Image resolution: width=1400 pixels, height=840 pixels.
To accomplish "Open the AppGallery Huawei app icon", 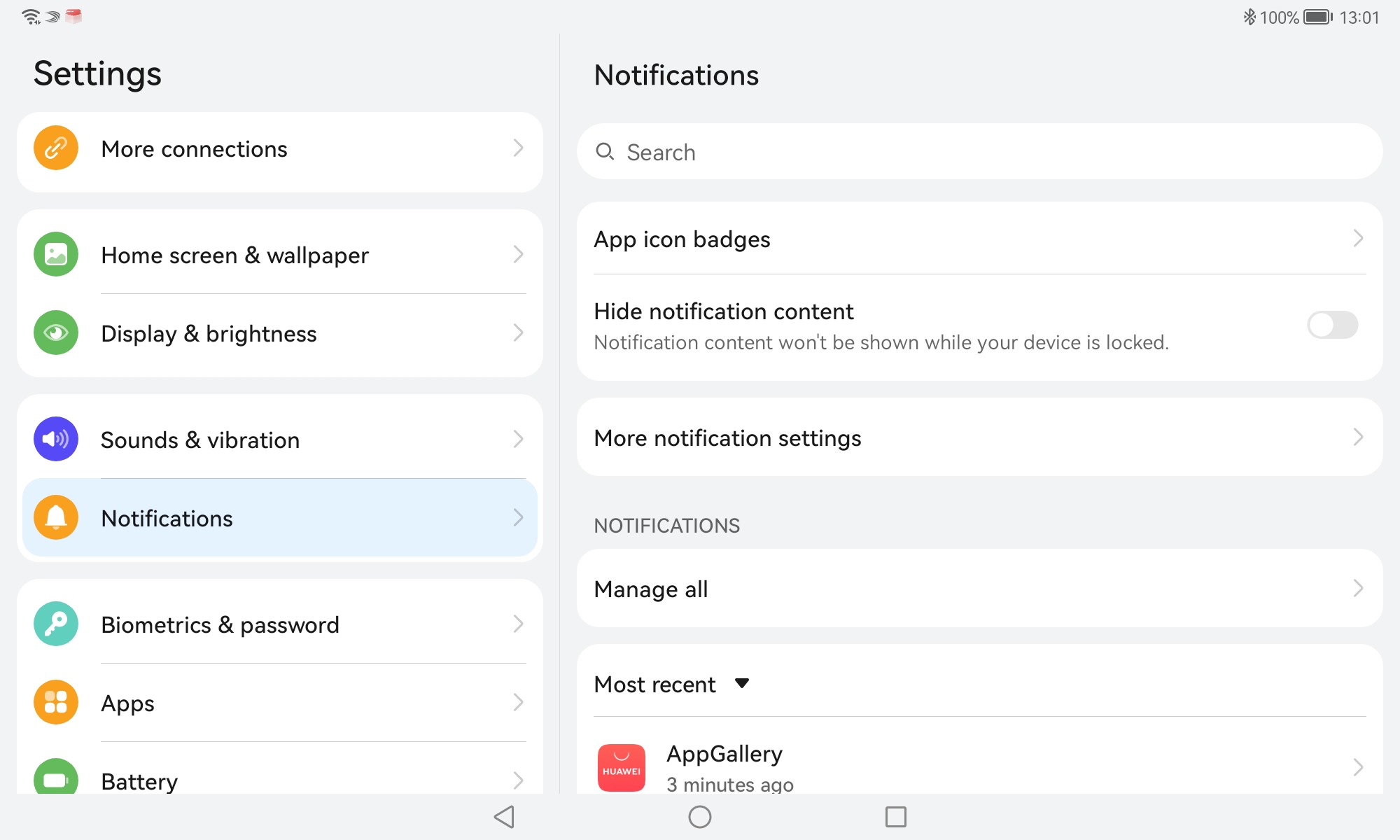I will pos(622,767).
